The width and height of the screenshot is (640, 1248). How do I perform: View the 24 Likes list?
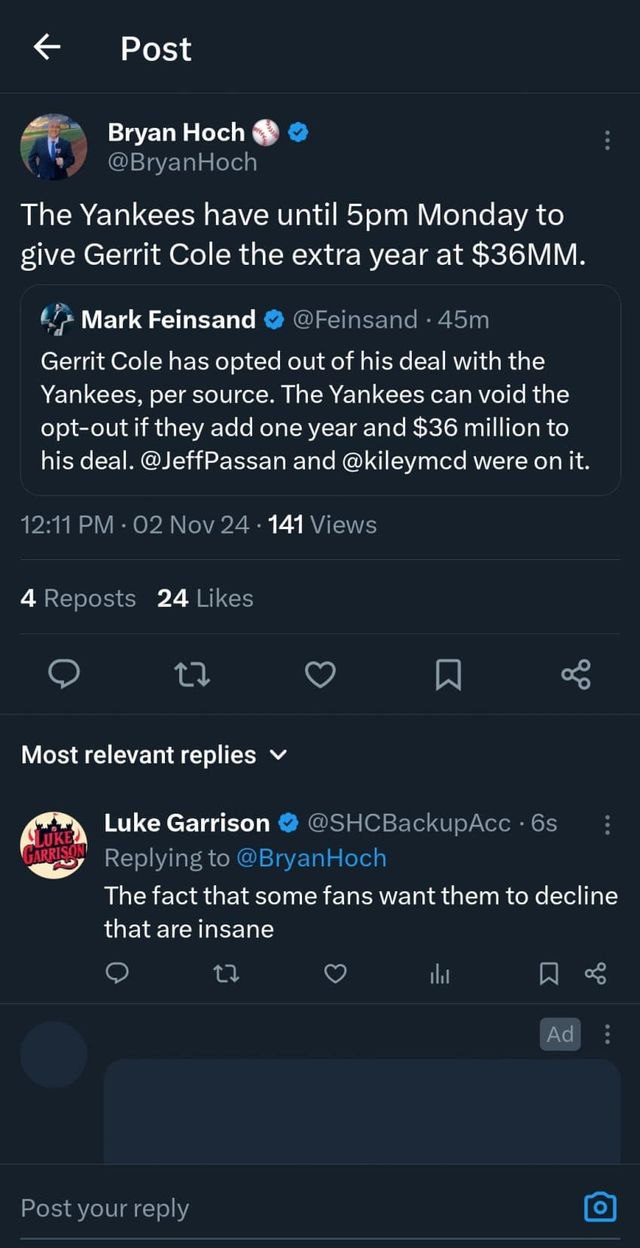(205, 598)
